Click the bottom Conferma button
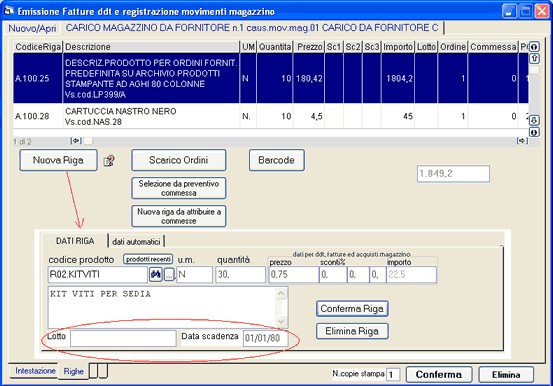The height and width of the screenshot is (386, 553). pos(439,374)
